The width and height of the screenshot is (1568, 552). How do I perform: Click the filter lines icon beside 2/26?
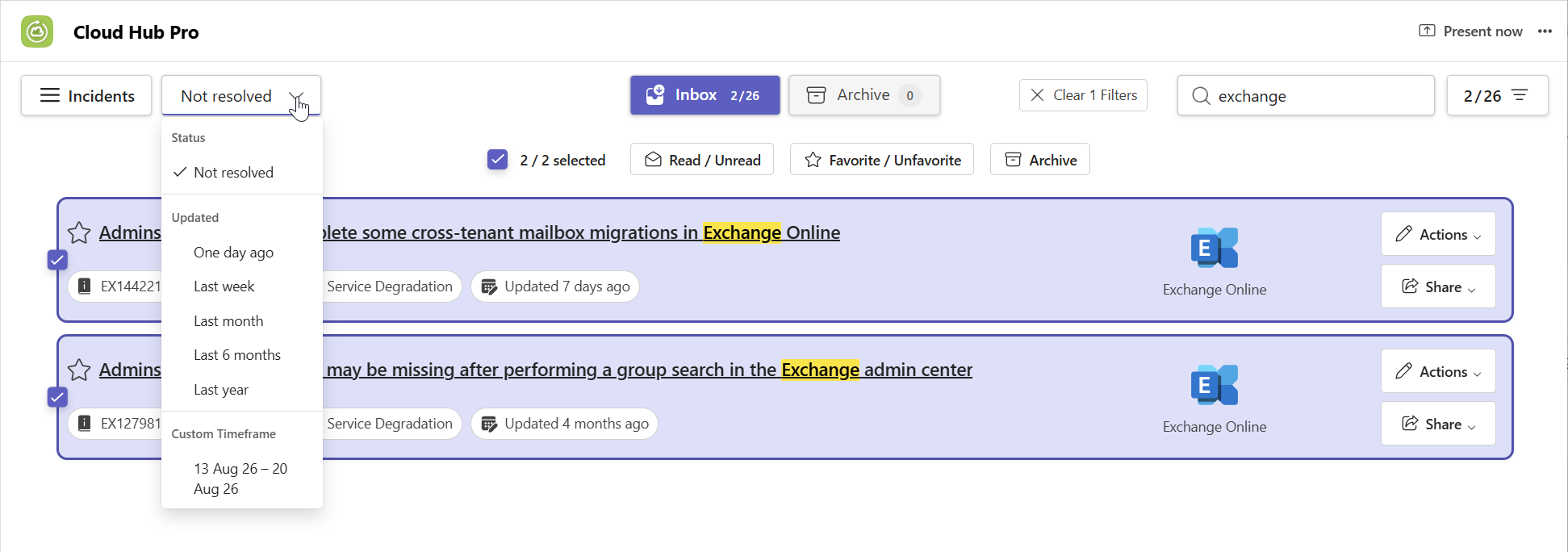point(1520,95)
